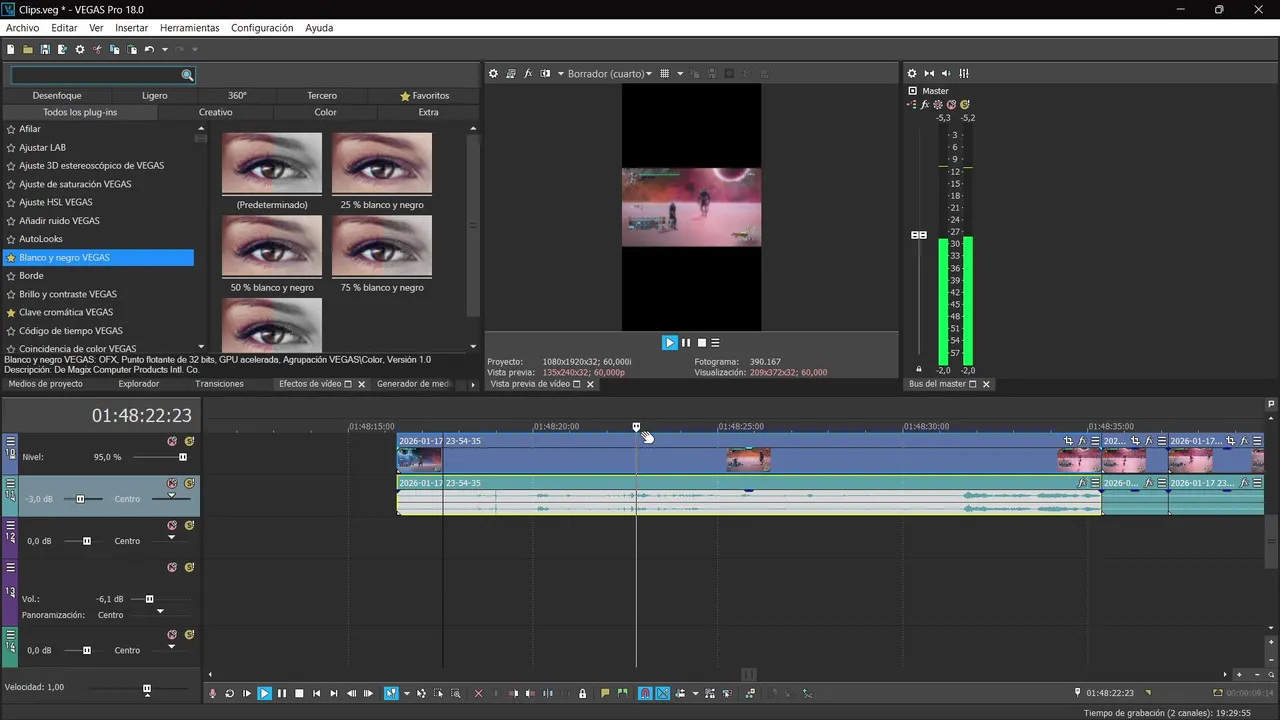Expand hidden tabs with the arrow after Generador de medios
The height and width of the screenshot is (720, 1280).
(473, 384)
